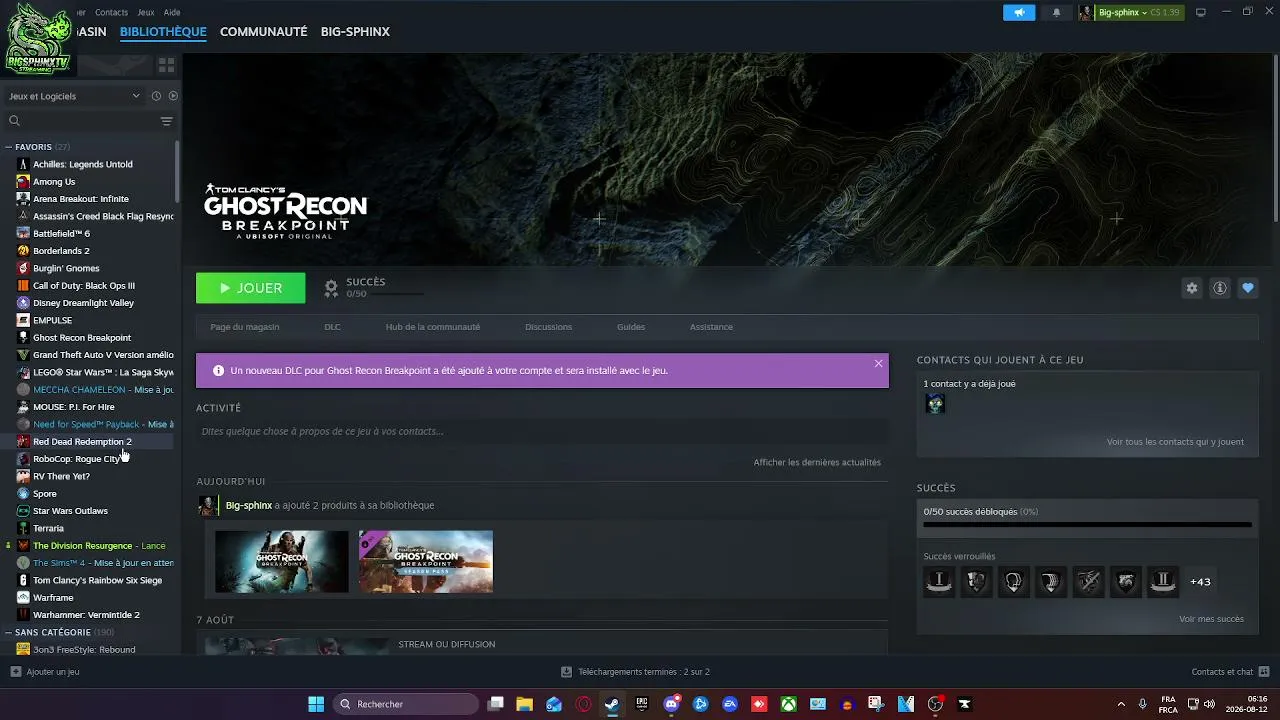1280x720 pixels.
Task: Open the Ghost Recon Breakpoint activity thumbnail
Action: 282,562
